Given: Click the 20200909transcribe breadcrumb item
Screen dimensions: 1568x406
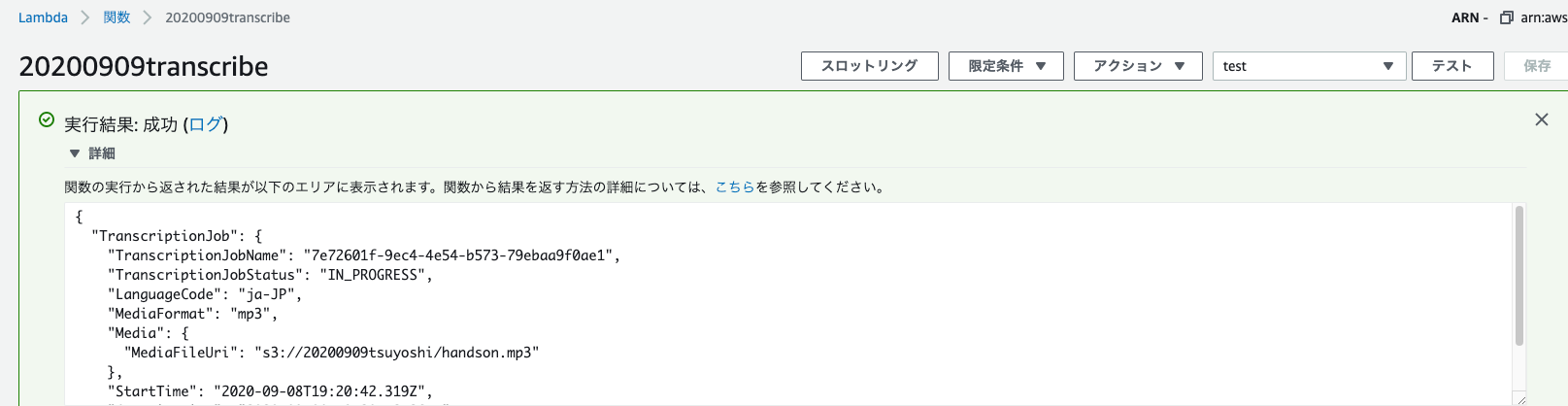Looking at the screenshot, I should (x=227, y=17).
